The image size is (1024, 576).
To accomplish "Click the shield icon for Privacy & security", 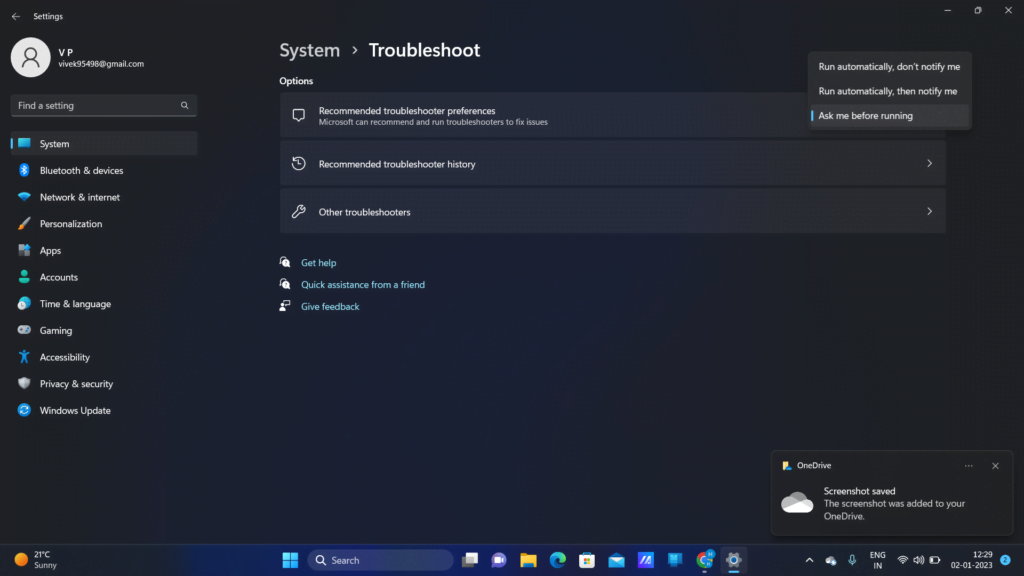I will point(24,383).
